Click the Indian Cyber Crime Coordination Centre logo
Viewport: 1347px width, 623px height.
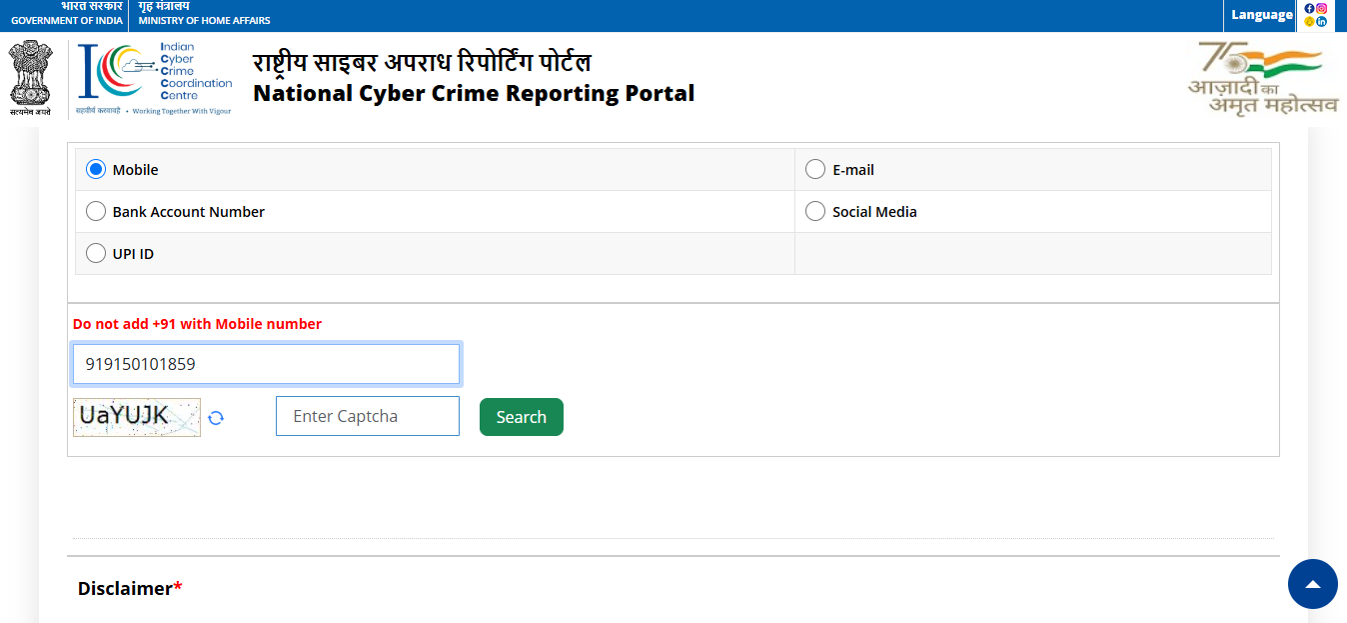tap(155, 79)
